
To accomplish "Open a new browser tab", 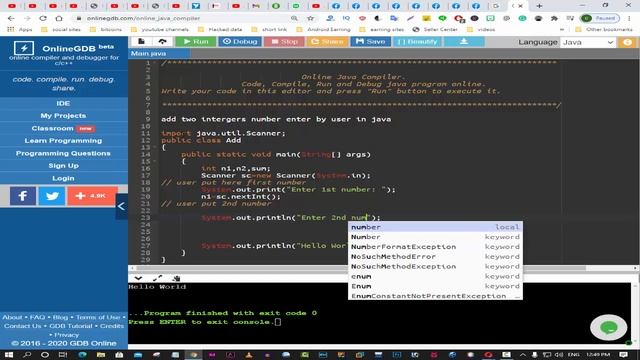I will coord(539,6).
